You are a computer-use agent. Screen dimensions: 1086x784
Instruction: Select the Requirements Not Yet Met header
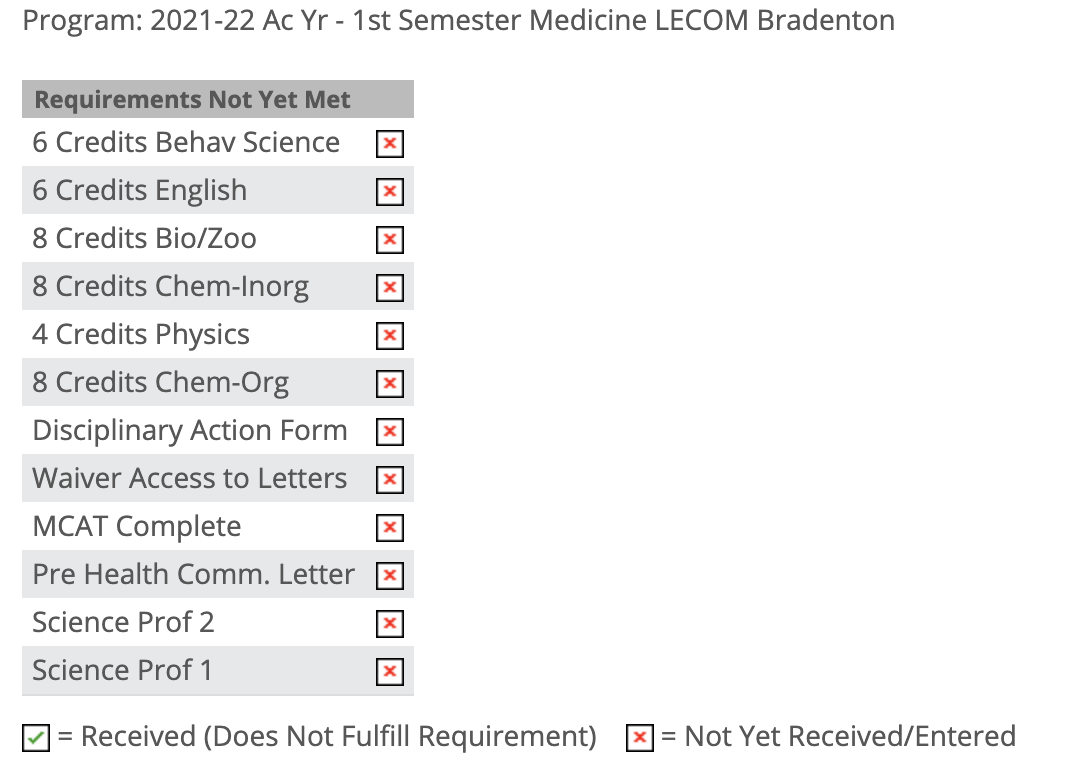pyautogui.click(x=218, y=99)
